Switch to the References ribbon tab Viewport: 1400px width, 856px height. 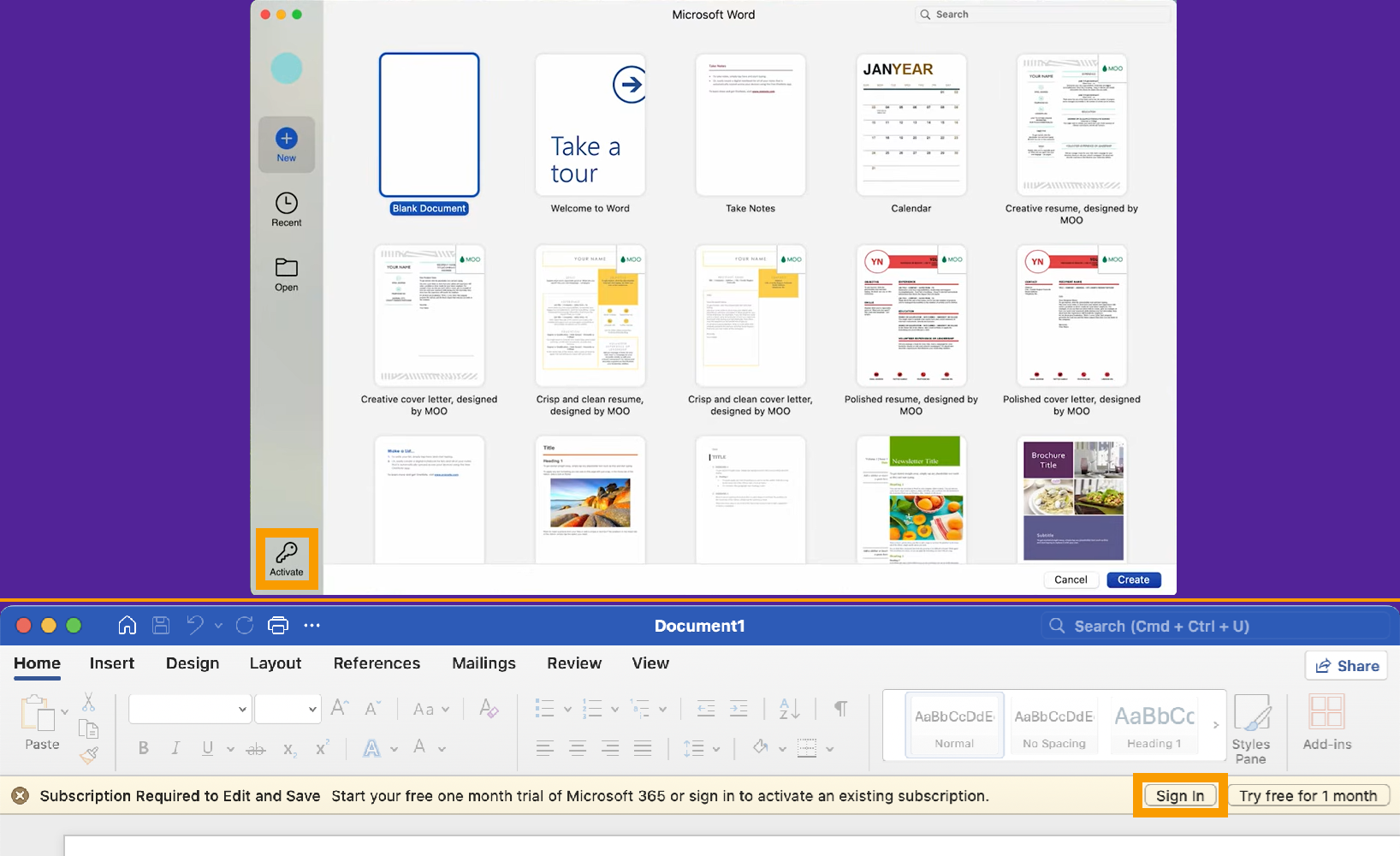pyautogui.click(x=377, y=663)
